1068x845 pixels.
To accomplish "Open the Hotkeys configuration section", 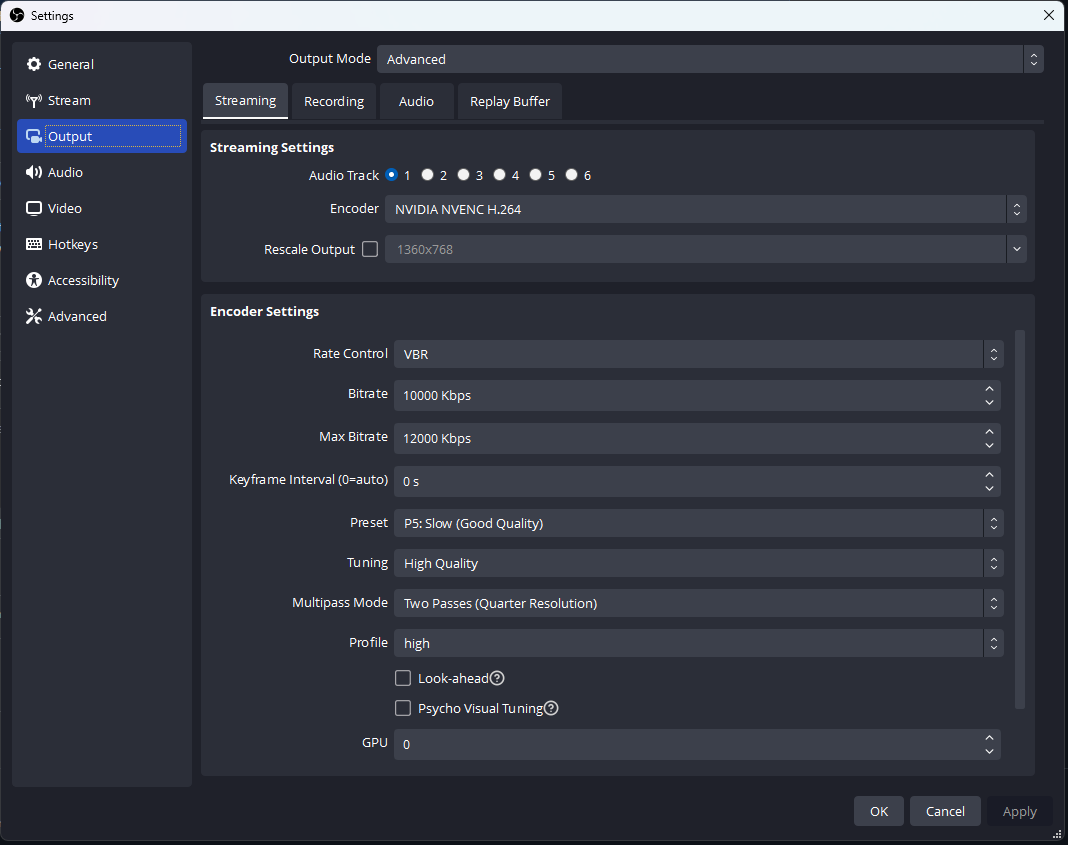I will 70,244.
